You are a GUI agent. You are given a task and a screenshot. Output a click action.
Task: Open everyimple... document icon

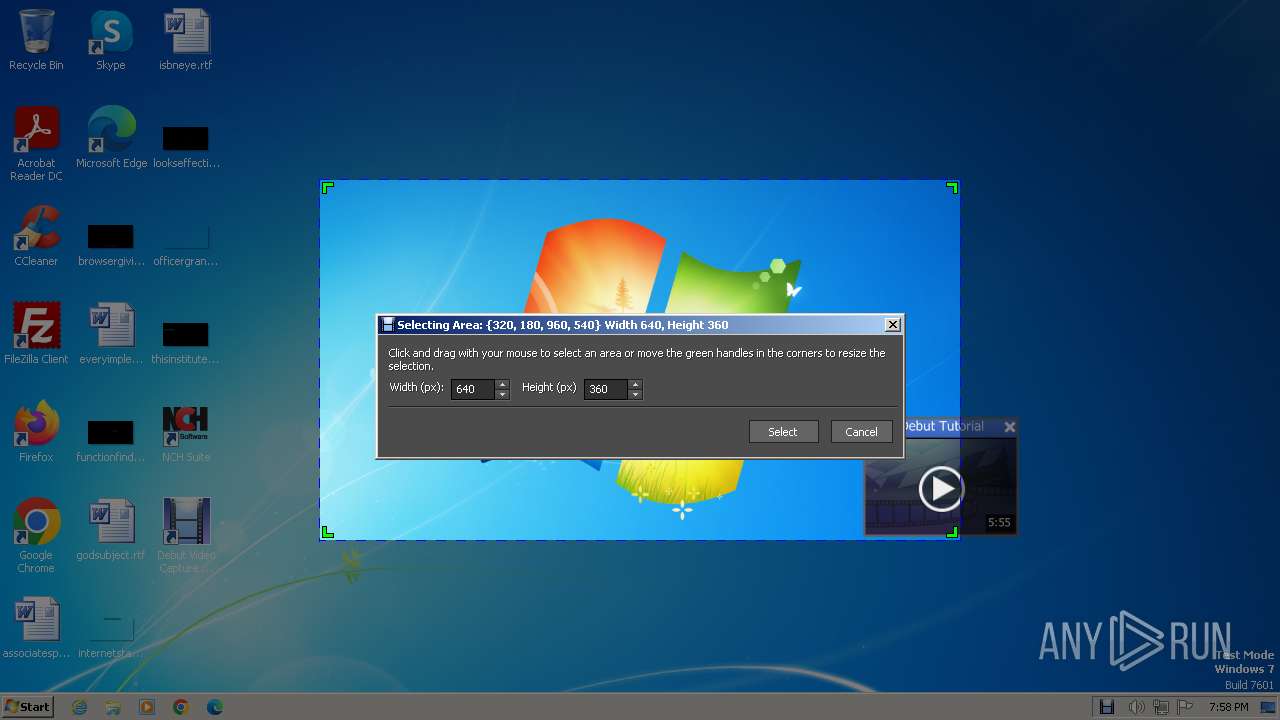point(110,334)
